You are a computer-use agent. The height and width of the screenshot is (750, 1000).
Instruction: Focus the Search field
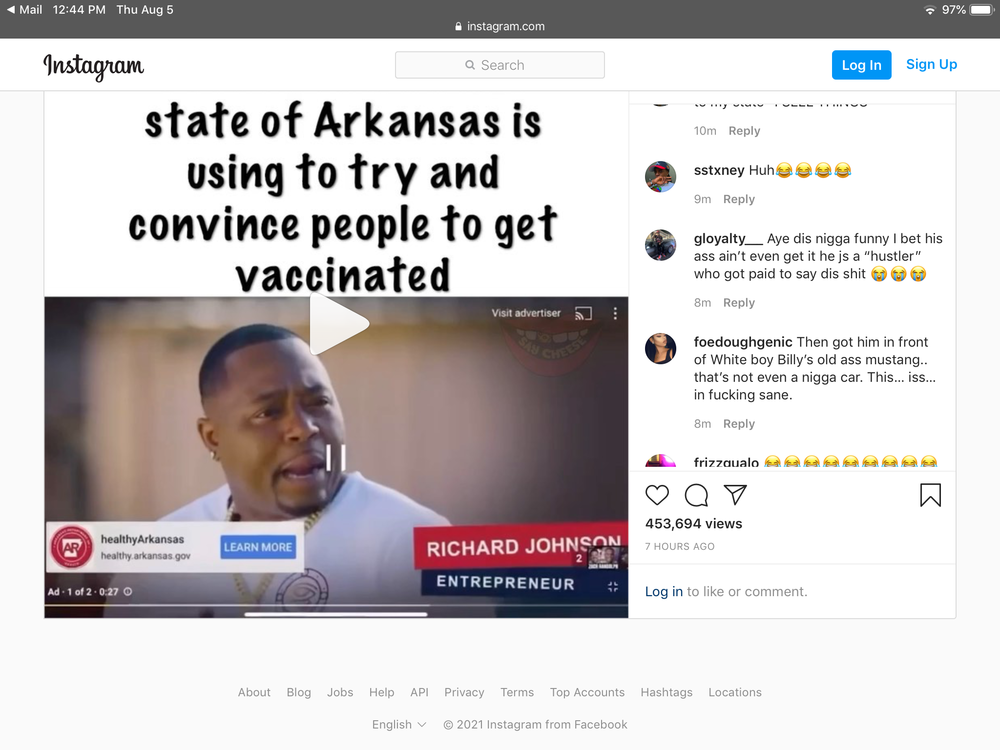coord(500,65)
